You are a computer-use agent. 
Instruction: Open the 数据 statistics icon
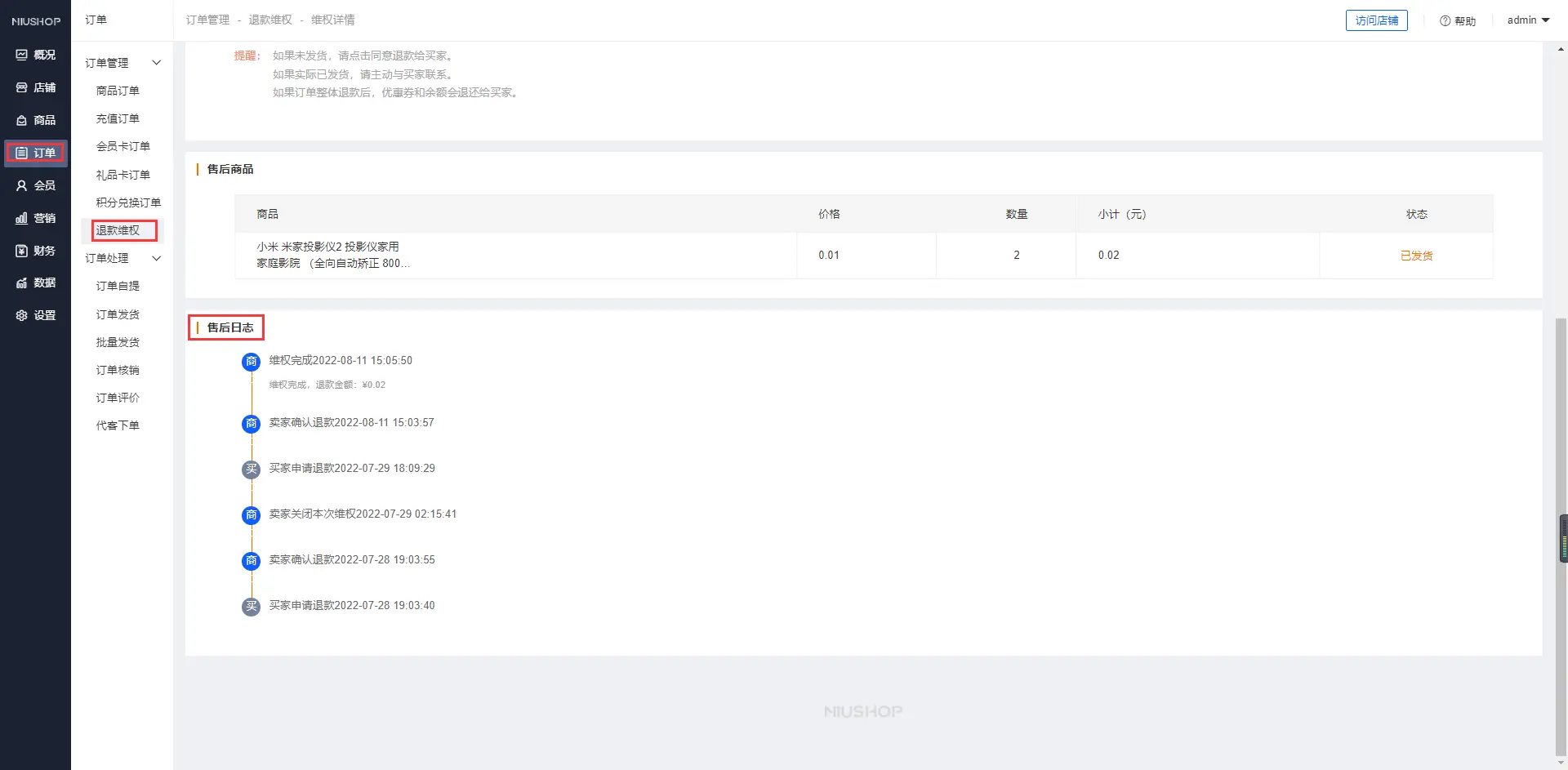22,283
